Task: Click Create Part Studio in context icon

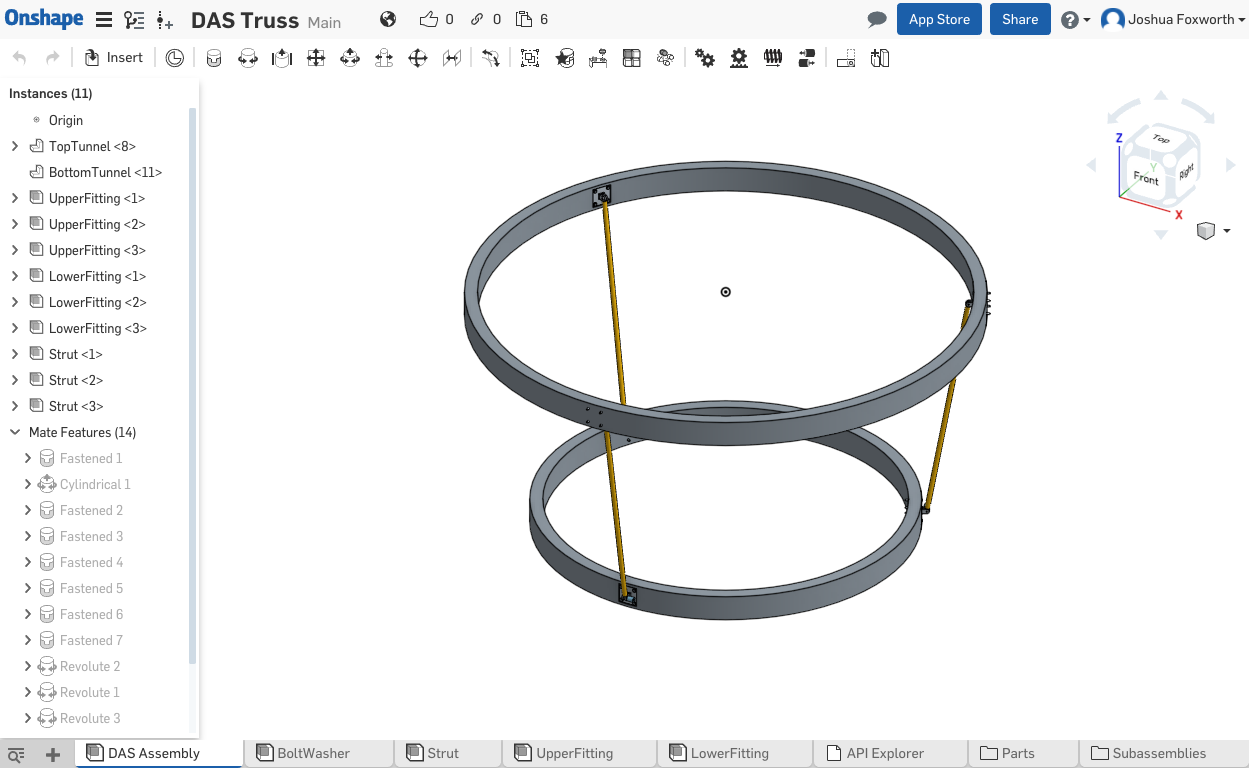Action: point(880,59)
